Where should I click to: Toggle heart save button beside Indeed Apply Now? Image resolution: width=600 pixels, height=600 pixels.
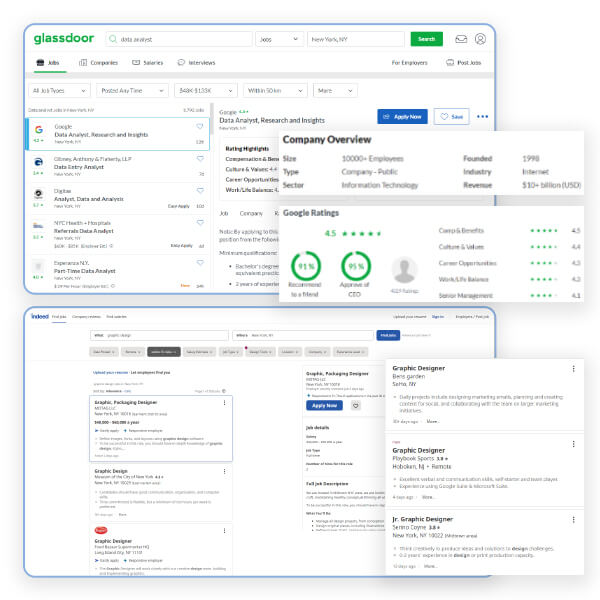pyautogui.click(x=356, y=406)
